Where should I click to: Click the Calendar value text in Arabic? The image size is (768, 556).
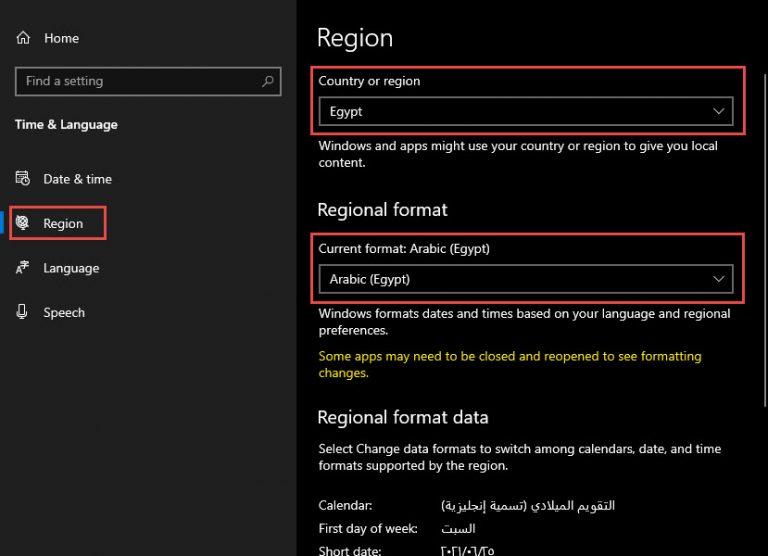click(x=528, y=506)
